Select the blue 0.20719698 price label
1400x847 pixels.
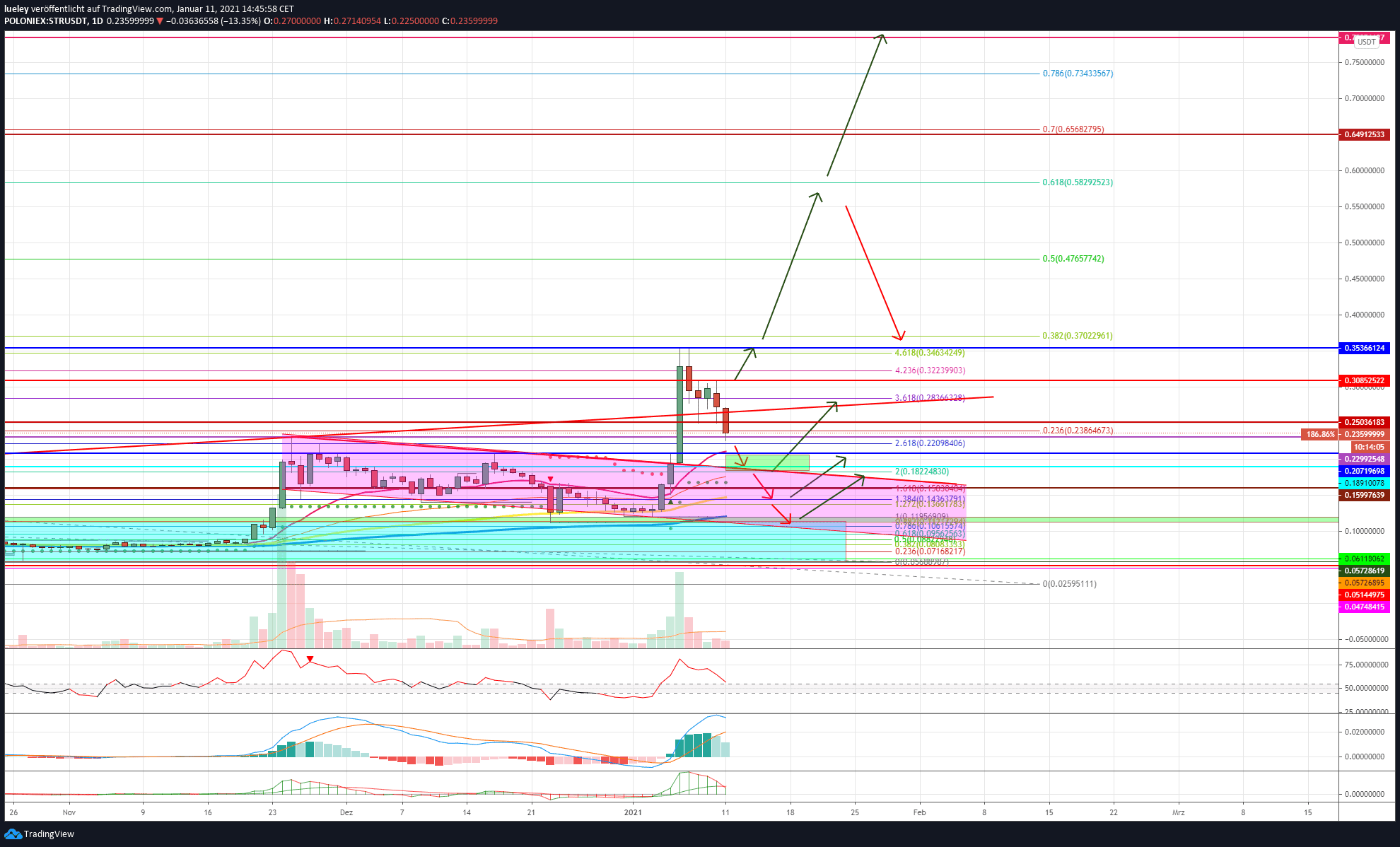[1364, 471]
